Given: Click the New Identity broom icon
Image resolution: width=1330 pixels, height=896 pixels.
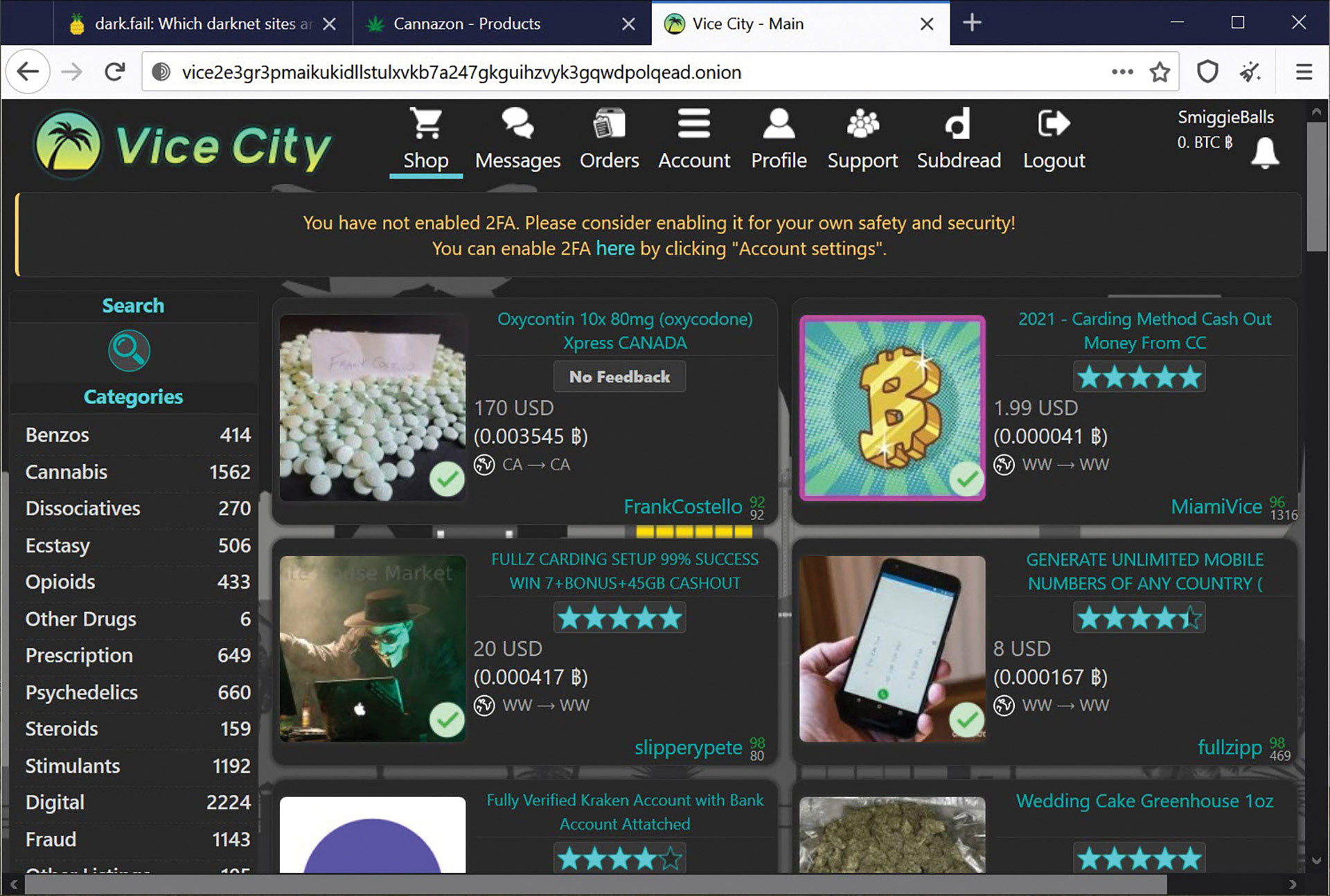Looking at the screenshot, I should (1250, 72).
